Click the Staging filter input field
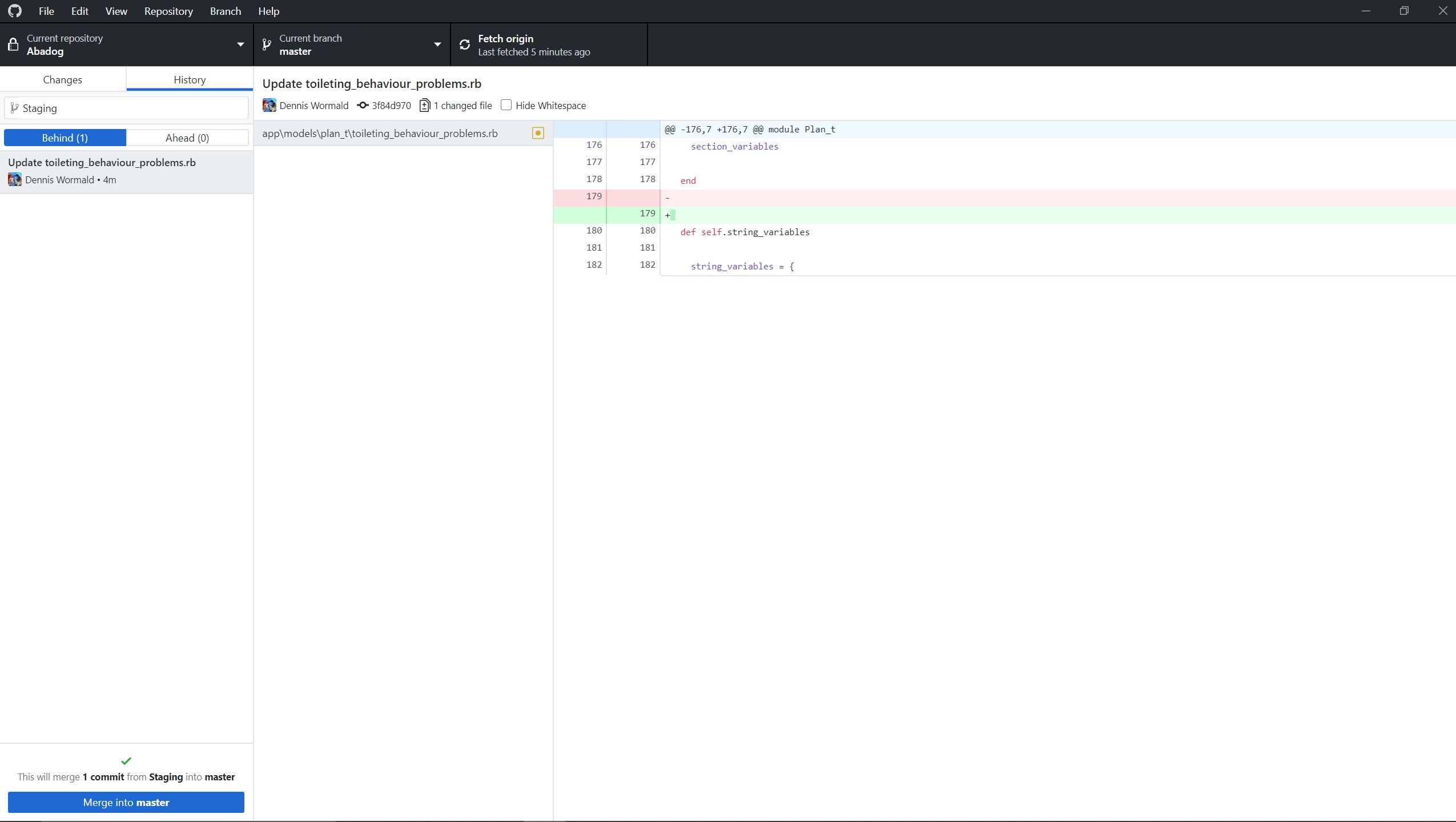This screenshot has width=1456, height=822. (x=126, y=108)
